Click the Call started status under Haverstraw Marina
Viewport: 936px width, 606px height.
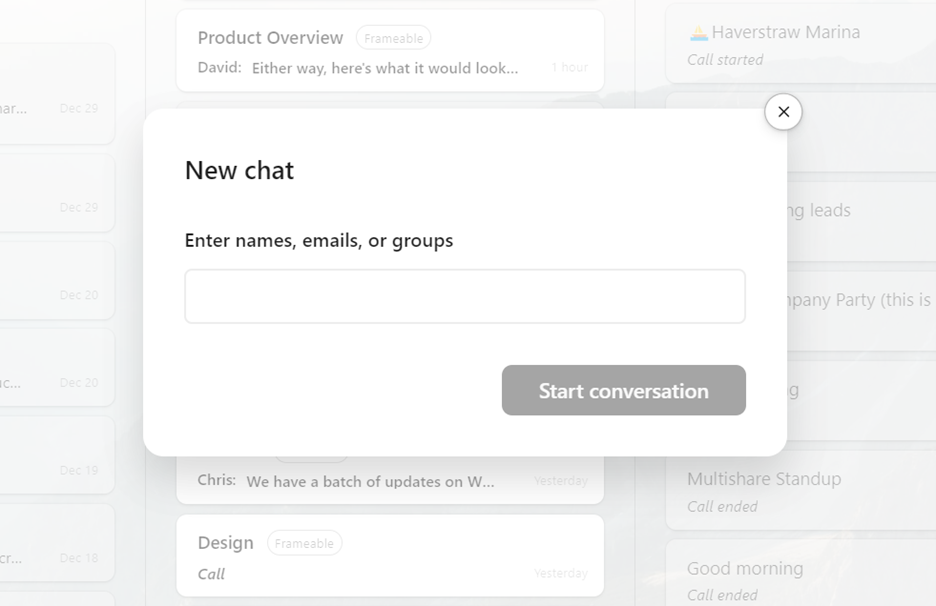coord(725,59)
